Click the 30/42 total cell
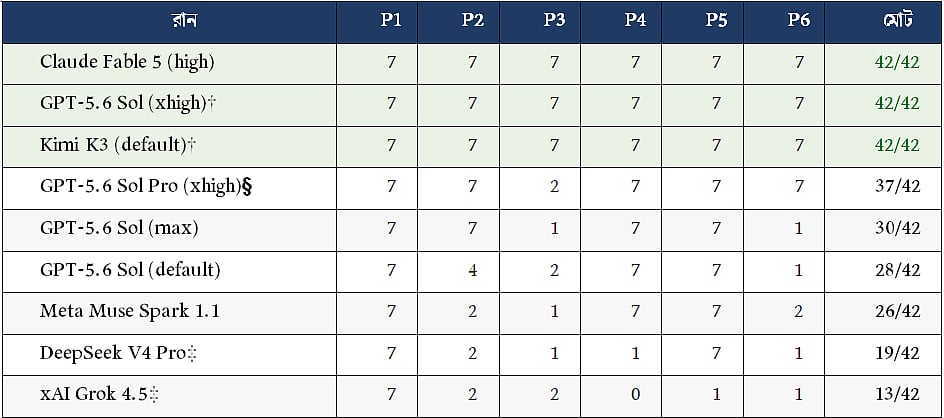Image resolution: width=944 pixels, height=418 pixels. pos(897,228)
